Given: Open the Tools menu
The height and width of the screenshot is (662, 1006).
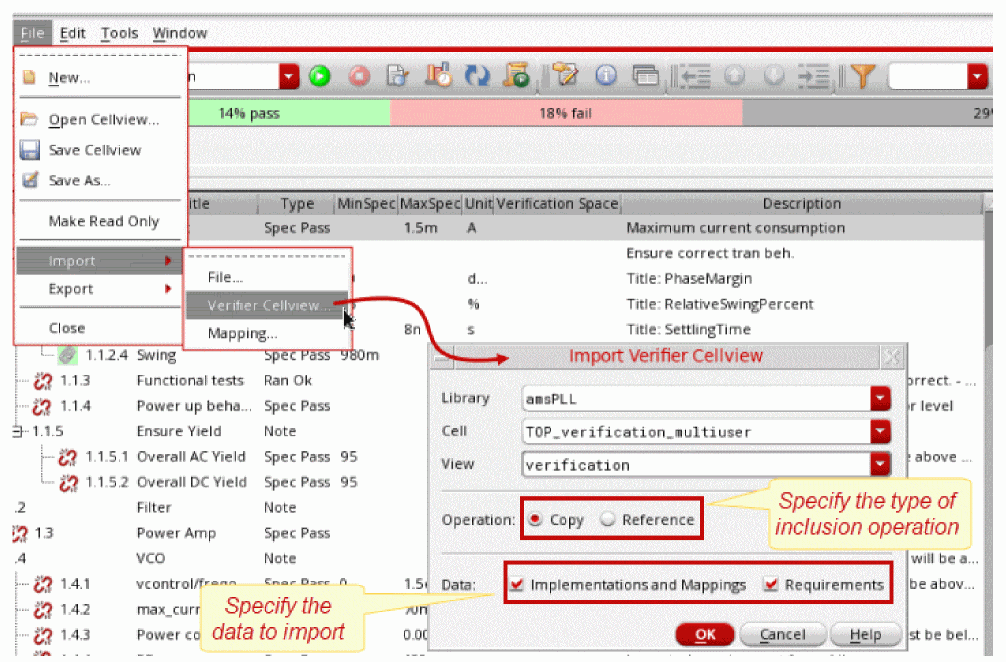Looking at the screenshot, I should tap(119, 33).
